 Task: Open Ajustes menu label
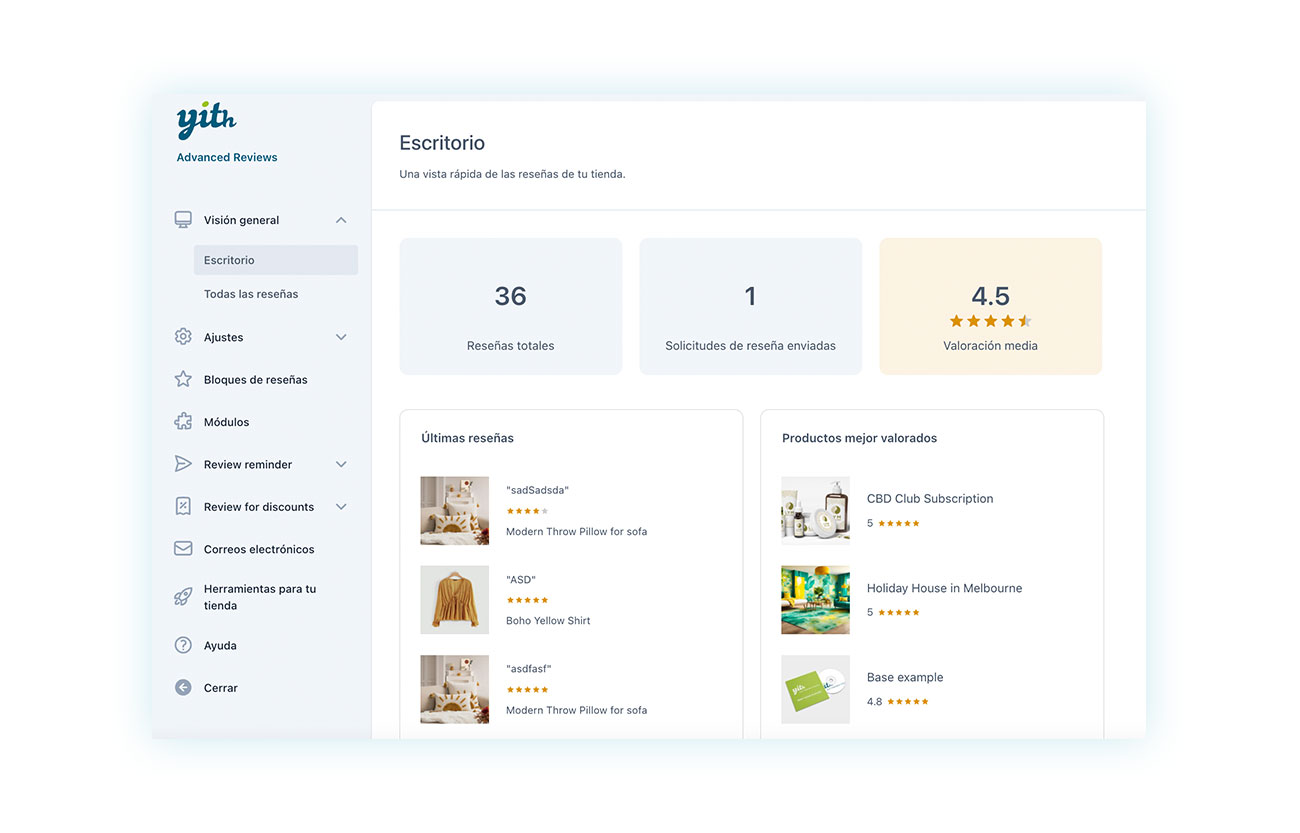point(223,338)
